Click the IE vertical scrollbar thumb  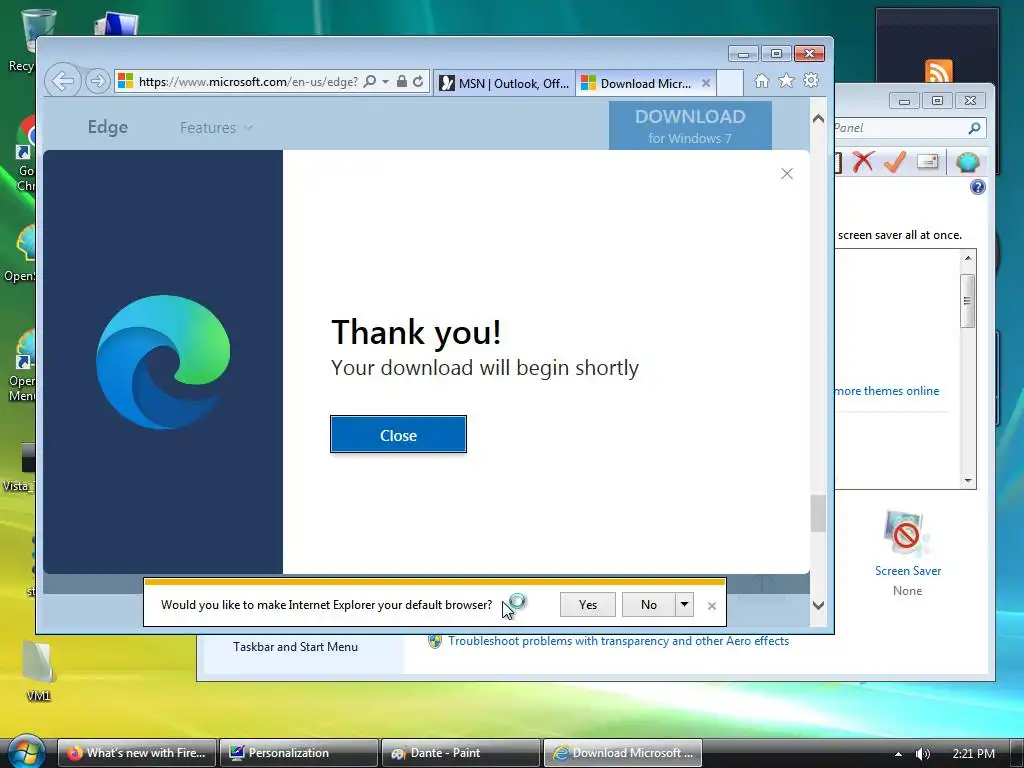click(x=818, y=513)
